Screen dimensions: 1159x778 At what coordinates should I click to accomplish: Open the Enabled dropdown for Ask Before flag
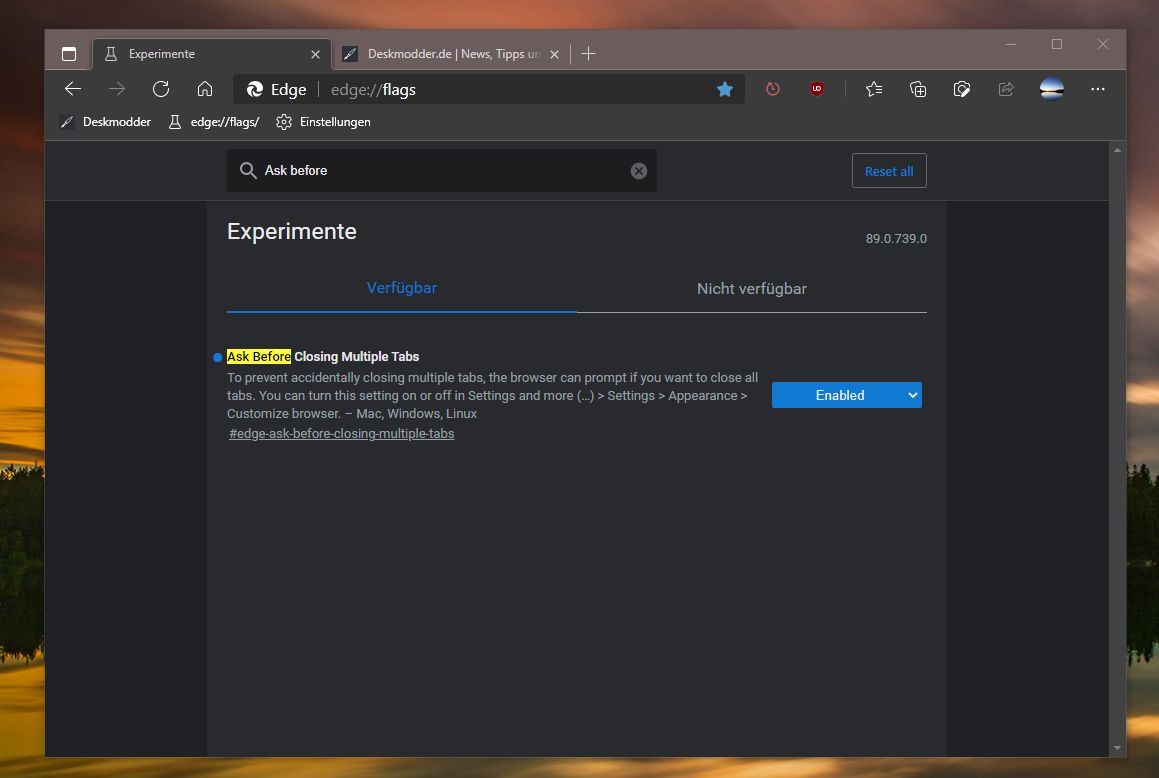[846, 395]
